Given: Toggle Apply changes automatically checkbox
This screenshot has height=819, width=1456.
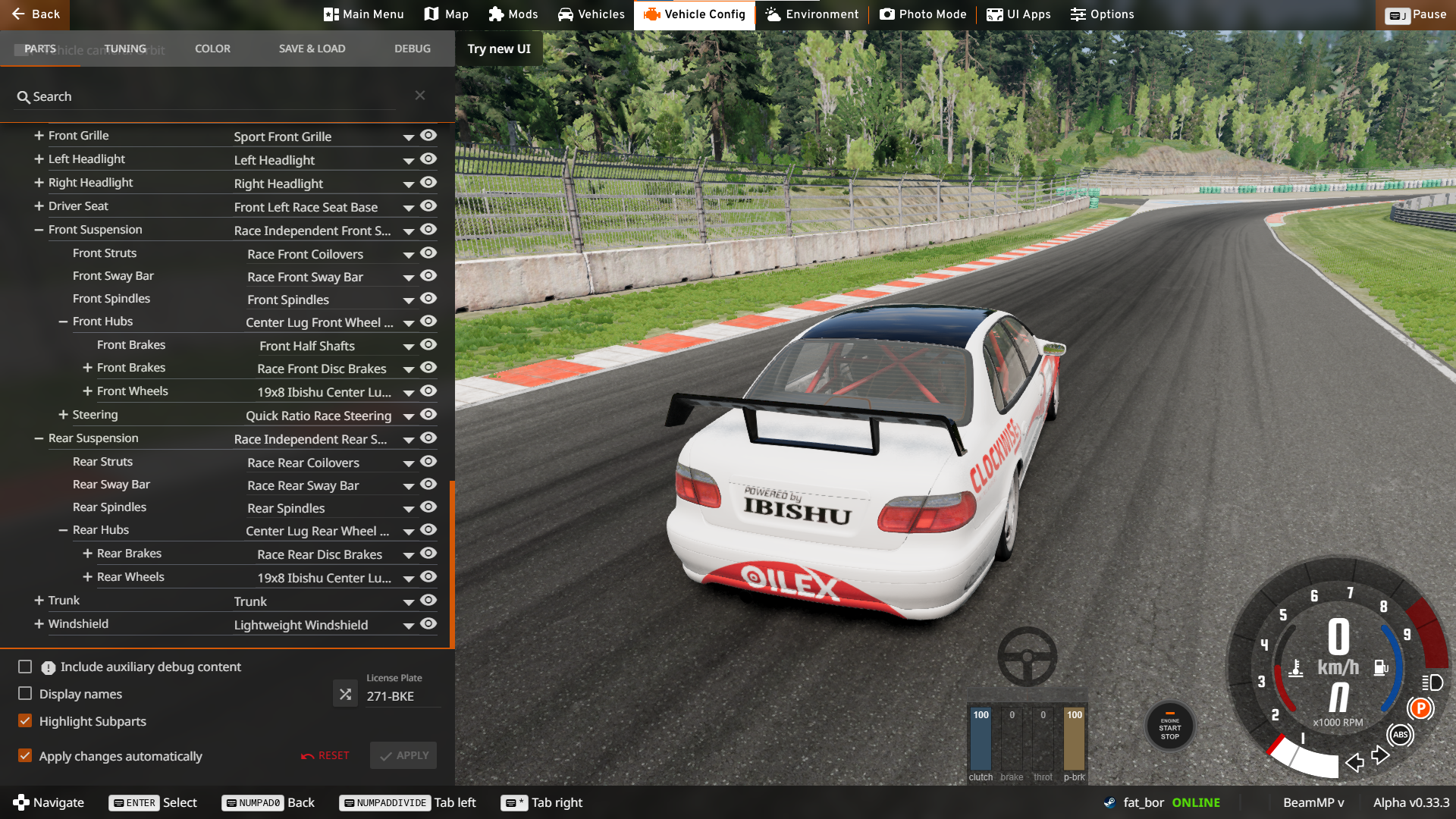Looking at the screenshot, I should 25,755.
